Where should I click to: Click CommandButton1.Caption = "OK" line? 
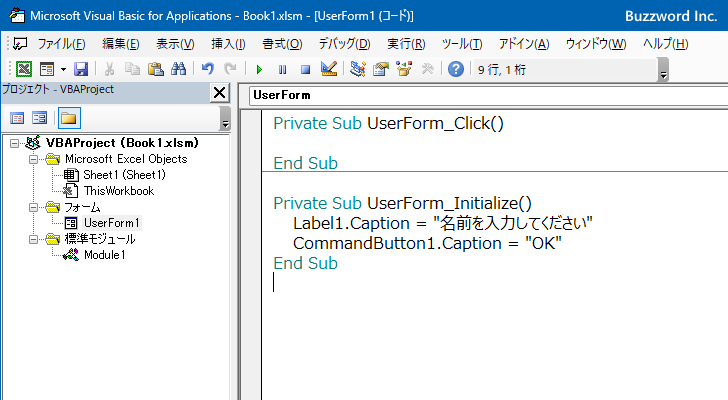pos(427,243)
